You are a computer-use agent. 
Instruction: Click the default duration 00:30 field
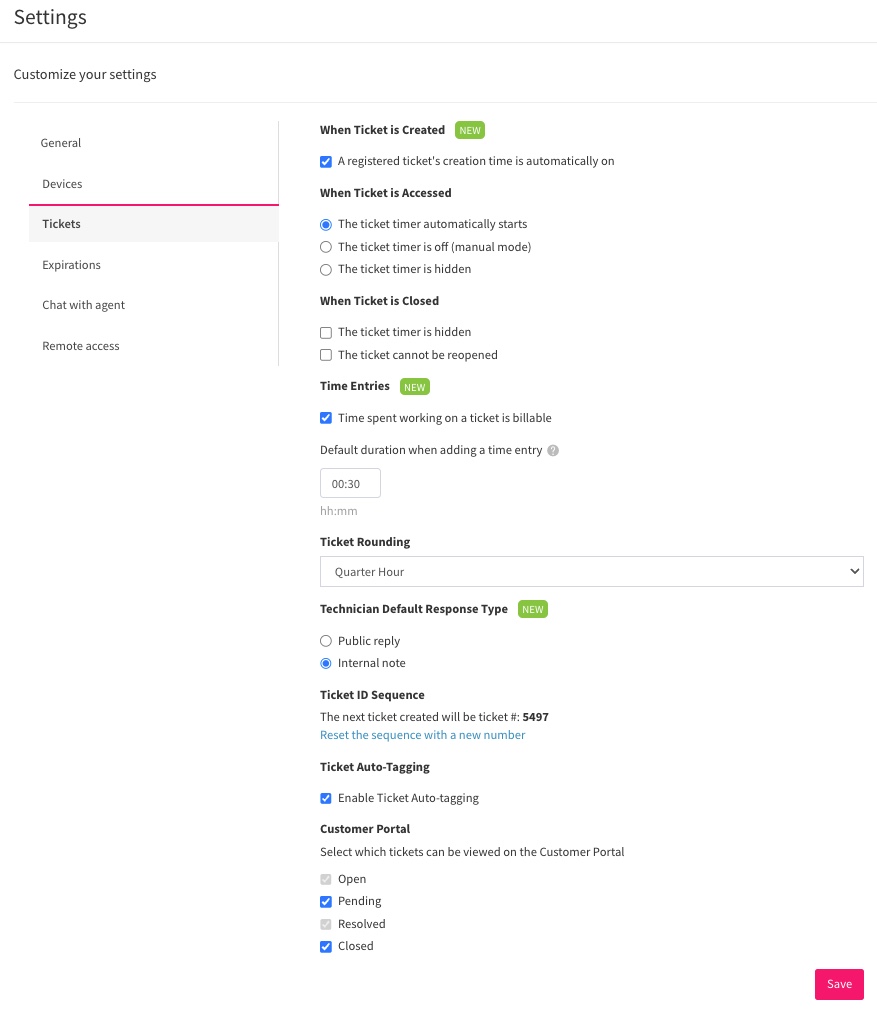pyautogui.click(x=350, y=483)
